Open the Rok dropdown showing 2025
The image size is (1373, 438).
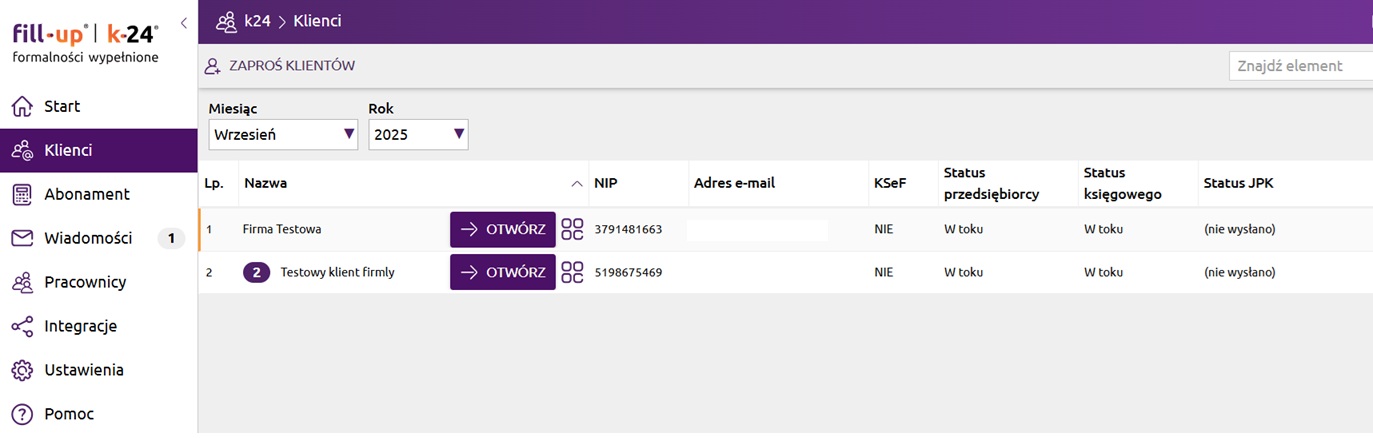418,134
